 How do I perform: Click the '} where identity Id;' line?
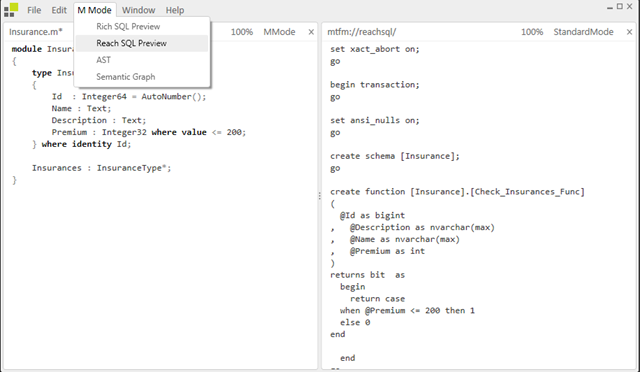[82, 144]
